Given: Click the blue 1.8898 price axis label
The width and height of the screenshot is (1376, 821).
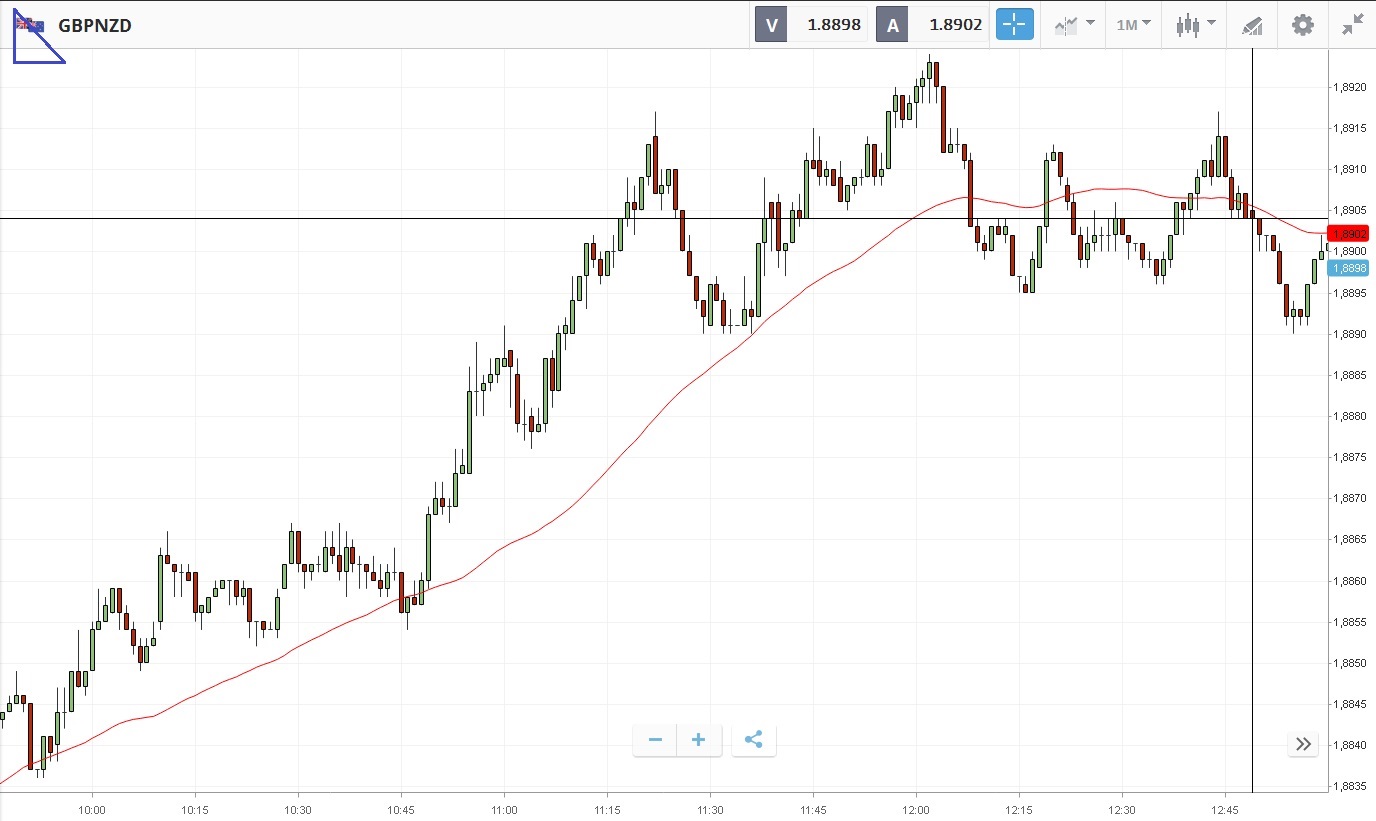Looking at the screenshot, I should coord(1349,268).
